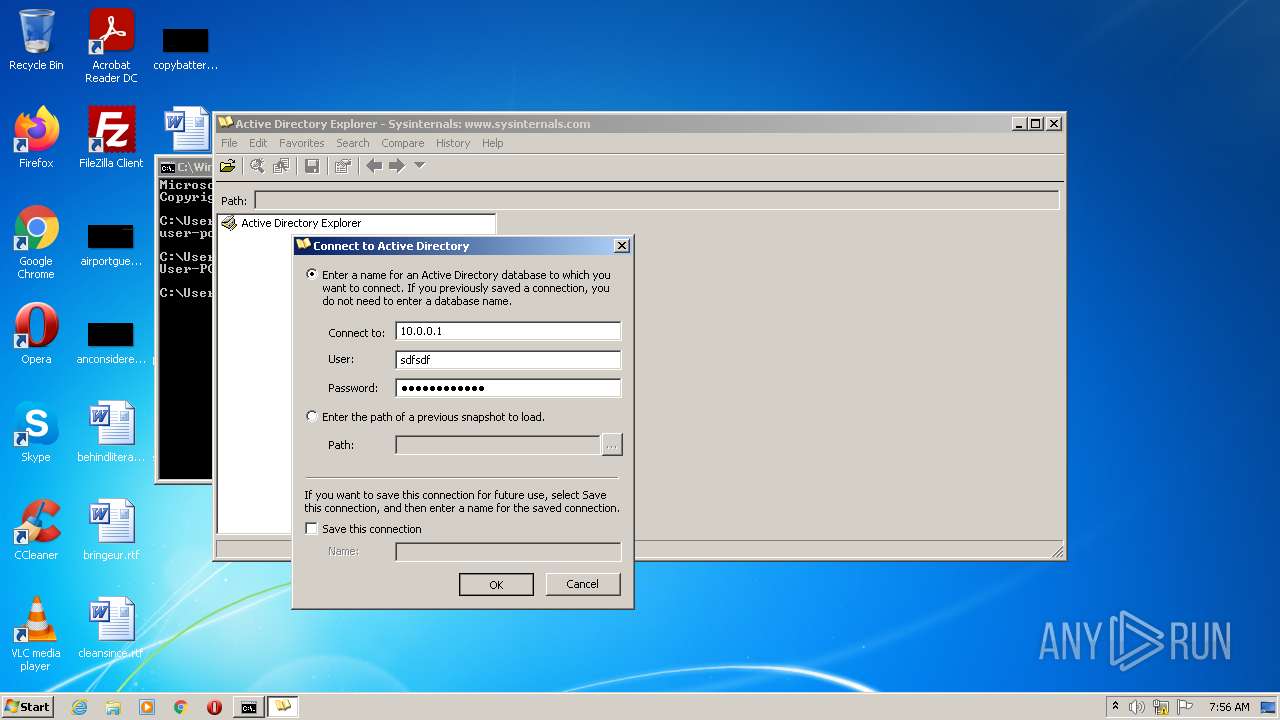Select the Google Chrome desktop icon
Viewport: 1280px width, 720px height.
pos(36,243)
